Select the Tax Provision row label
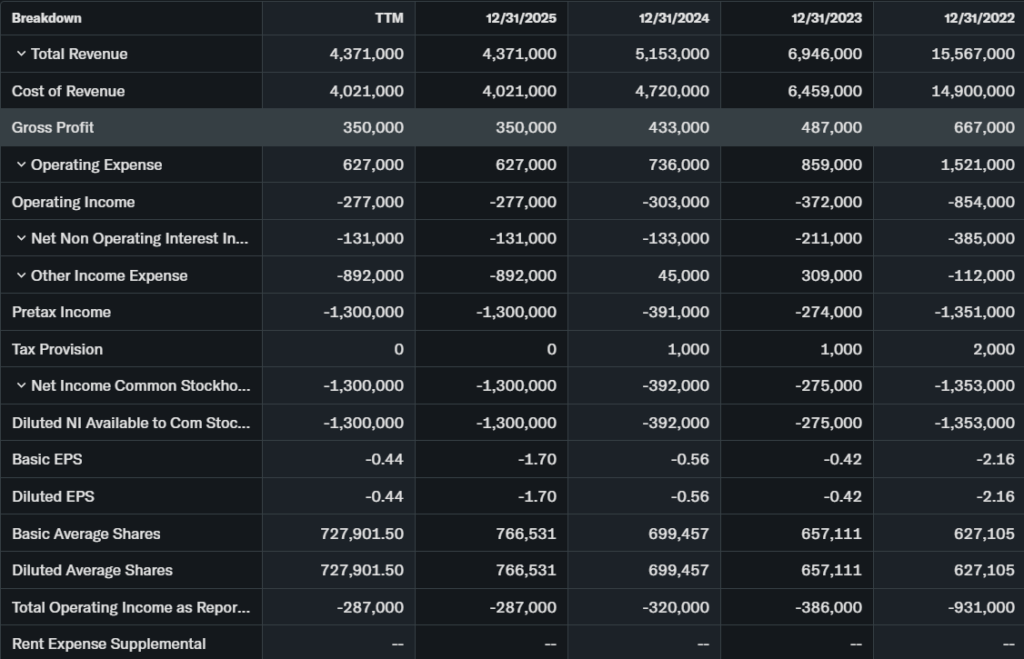 tap(57, 349)
